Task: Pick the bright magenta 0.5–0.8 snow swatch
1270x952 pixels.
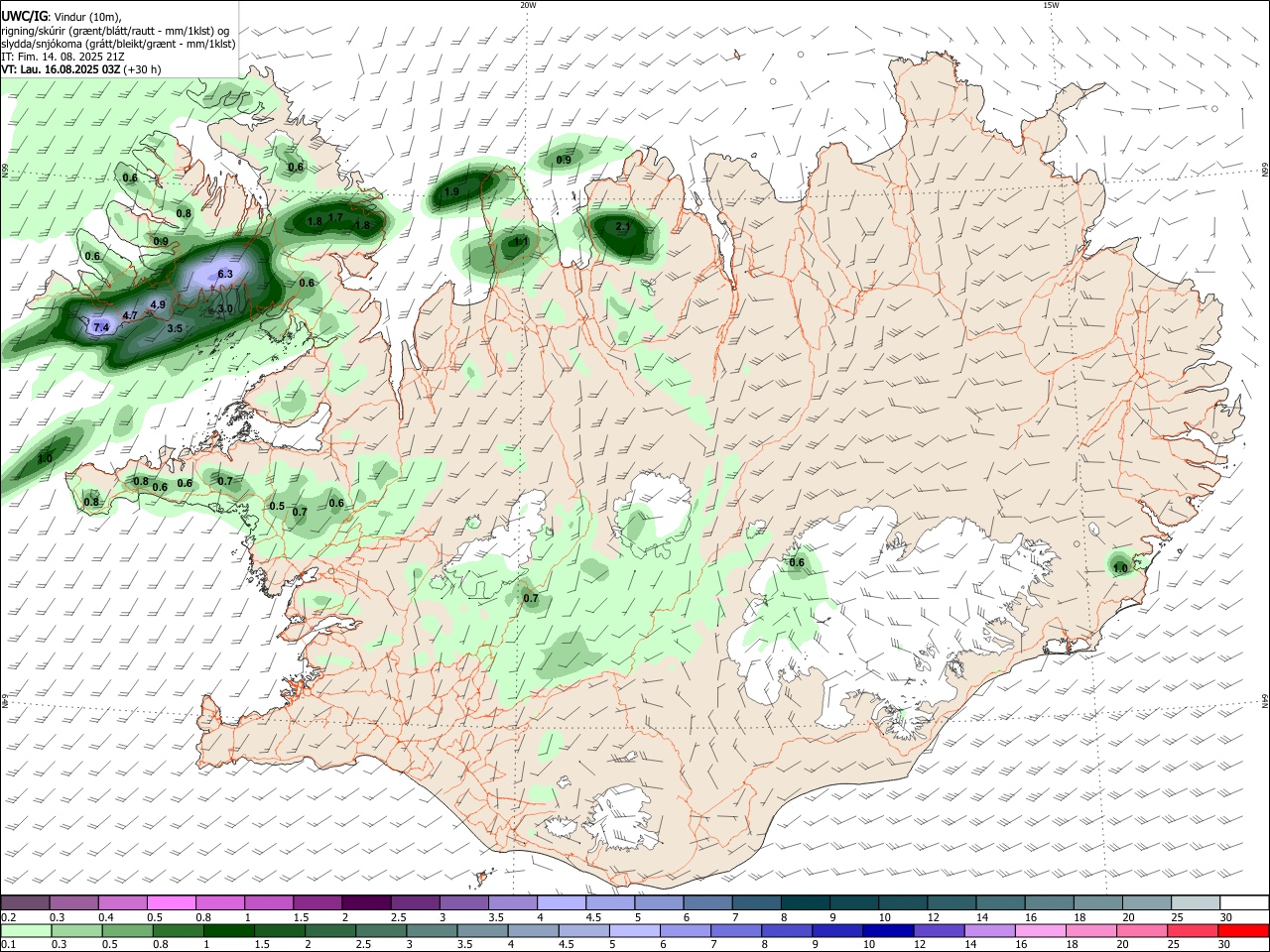Action: 172,903
